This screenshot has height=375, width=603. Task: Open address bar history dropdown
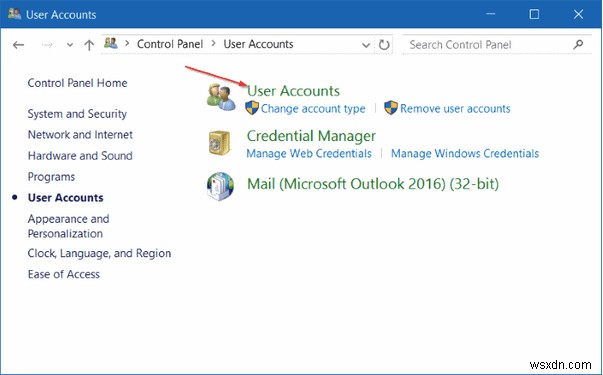click(x=366, y=45)
